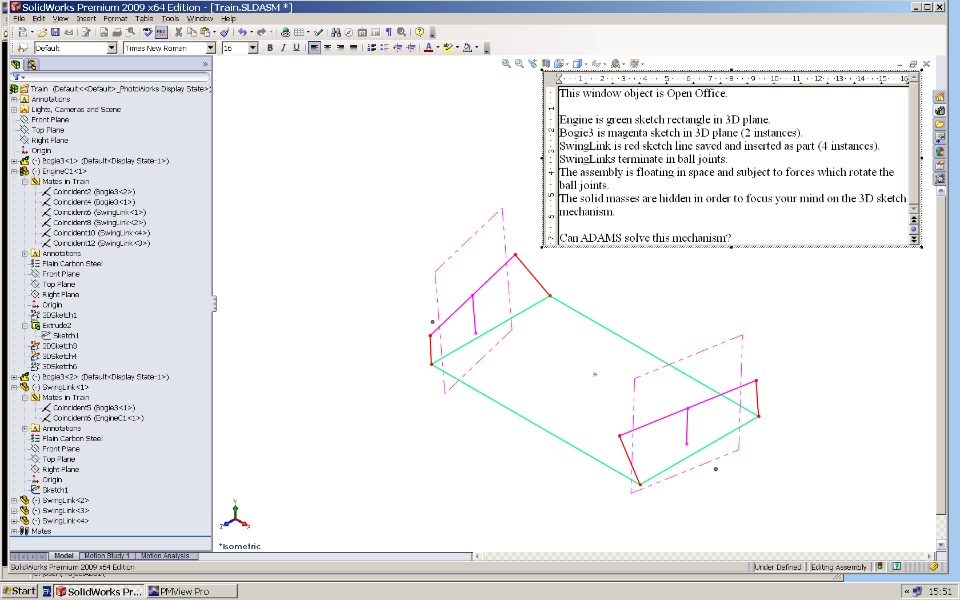The height and width of the screenshot is (600, 960).
Task: Click the Appearances color ball icon in task pane
Action: pyautogui.click(x=939, y=151)
